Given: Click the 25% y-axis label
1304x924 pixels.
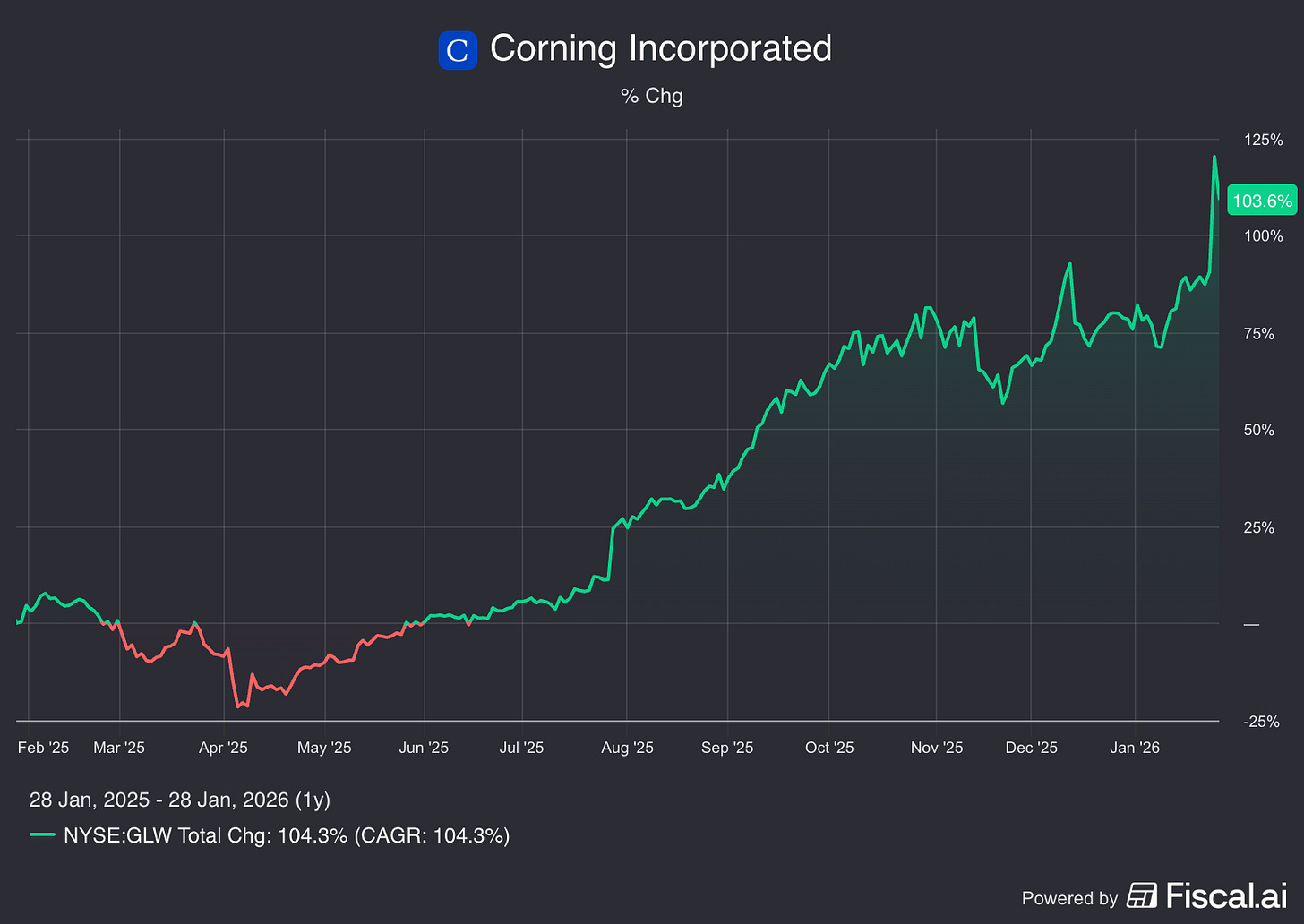Looking at the screenshot, I should (1259, 528).
